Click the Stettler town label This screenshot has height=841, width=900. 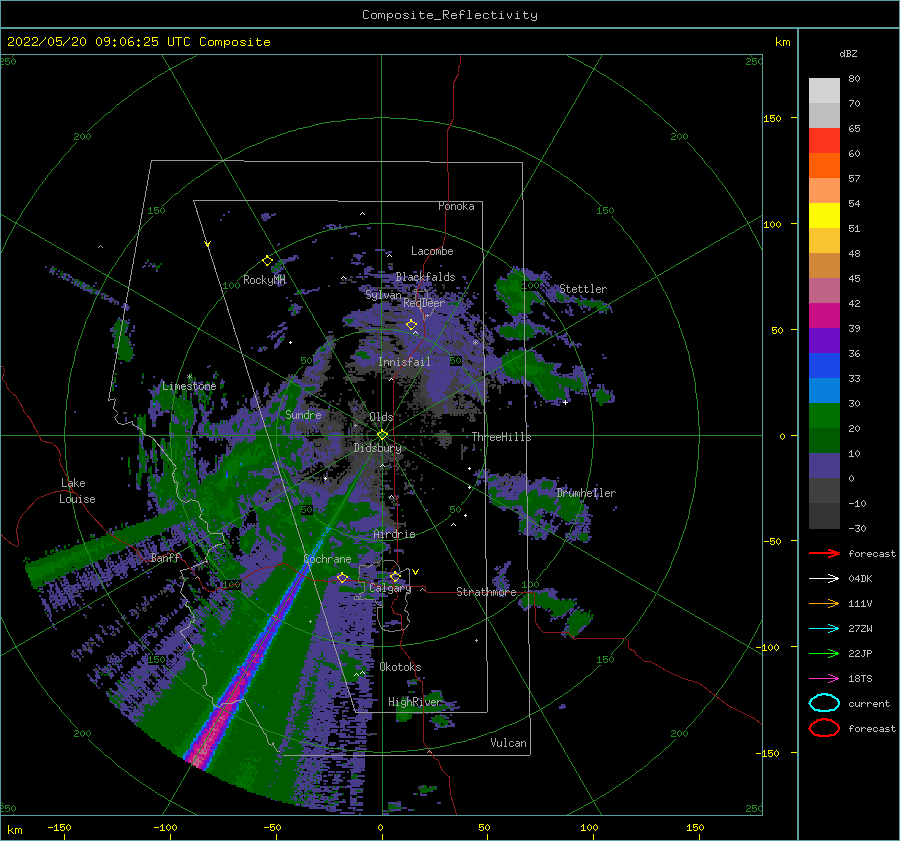tap(583, 289)
